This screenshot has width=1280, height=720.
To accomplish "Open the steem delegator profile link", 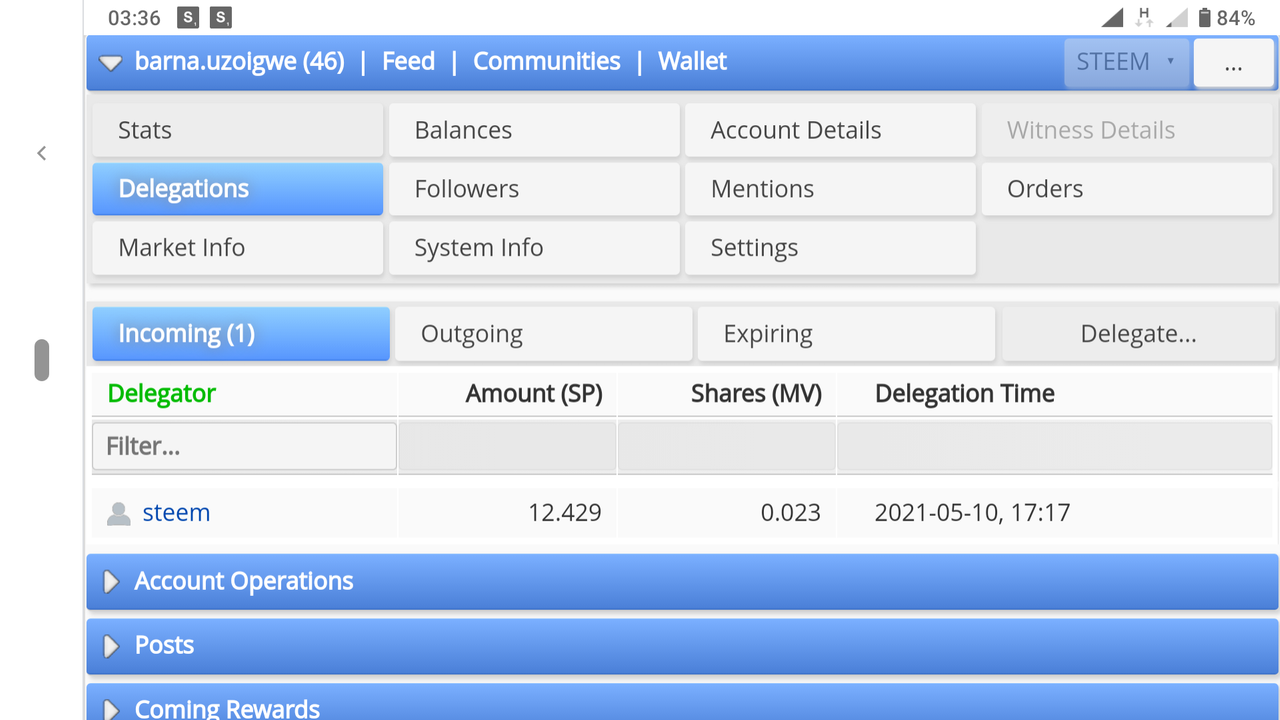I will click(176, 513).
